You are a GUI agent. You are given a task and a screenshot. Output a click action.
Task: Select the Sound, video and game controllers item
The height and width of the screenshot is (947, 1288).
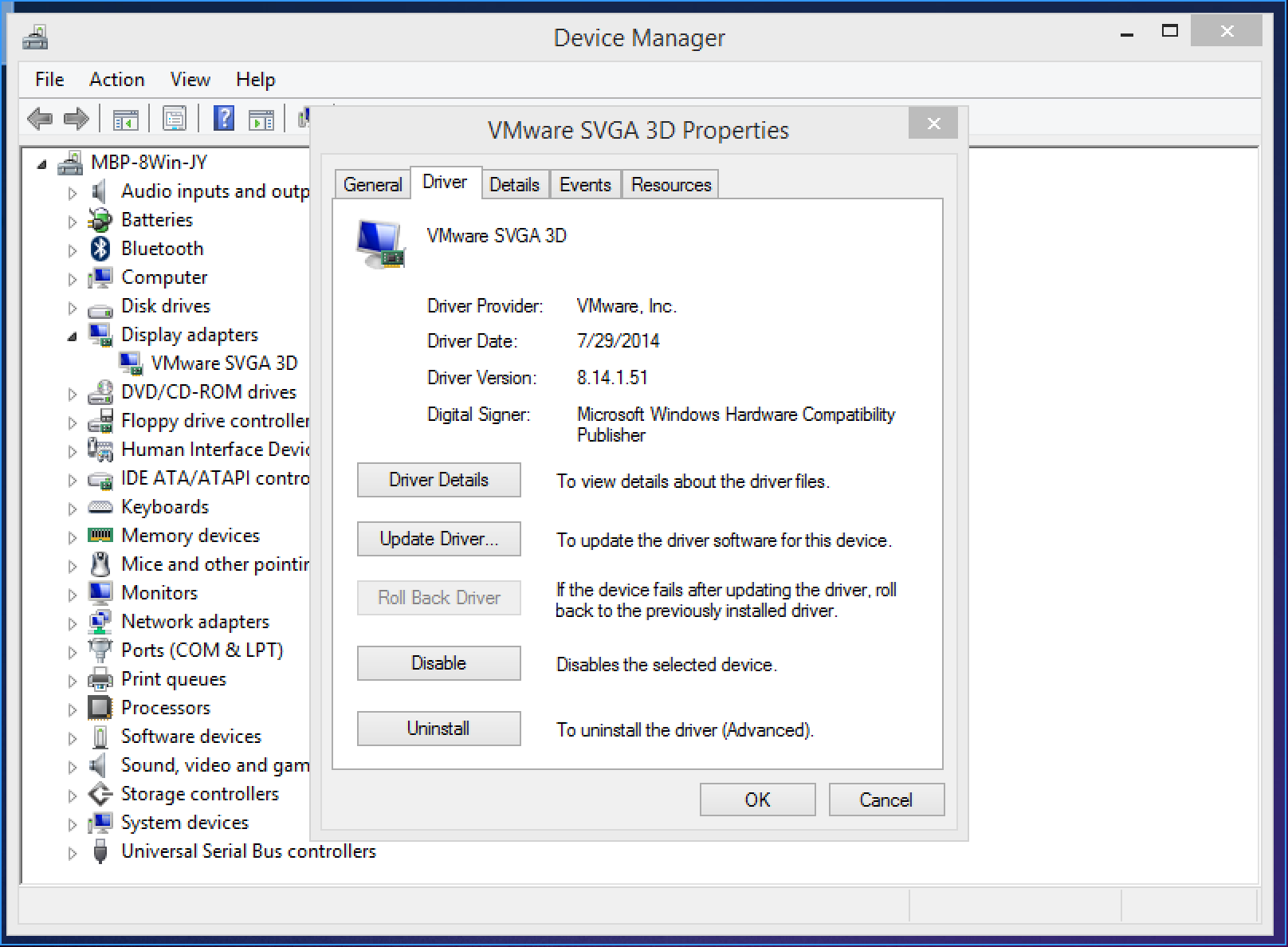click(215, 765)
